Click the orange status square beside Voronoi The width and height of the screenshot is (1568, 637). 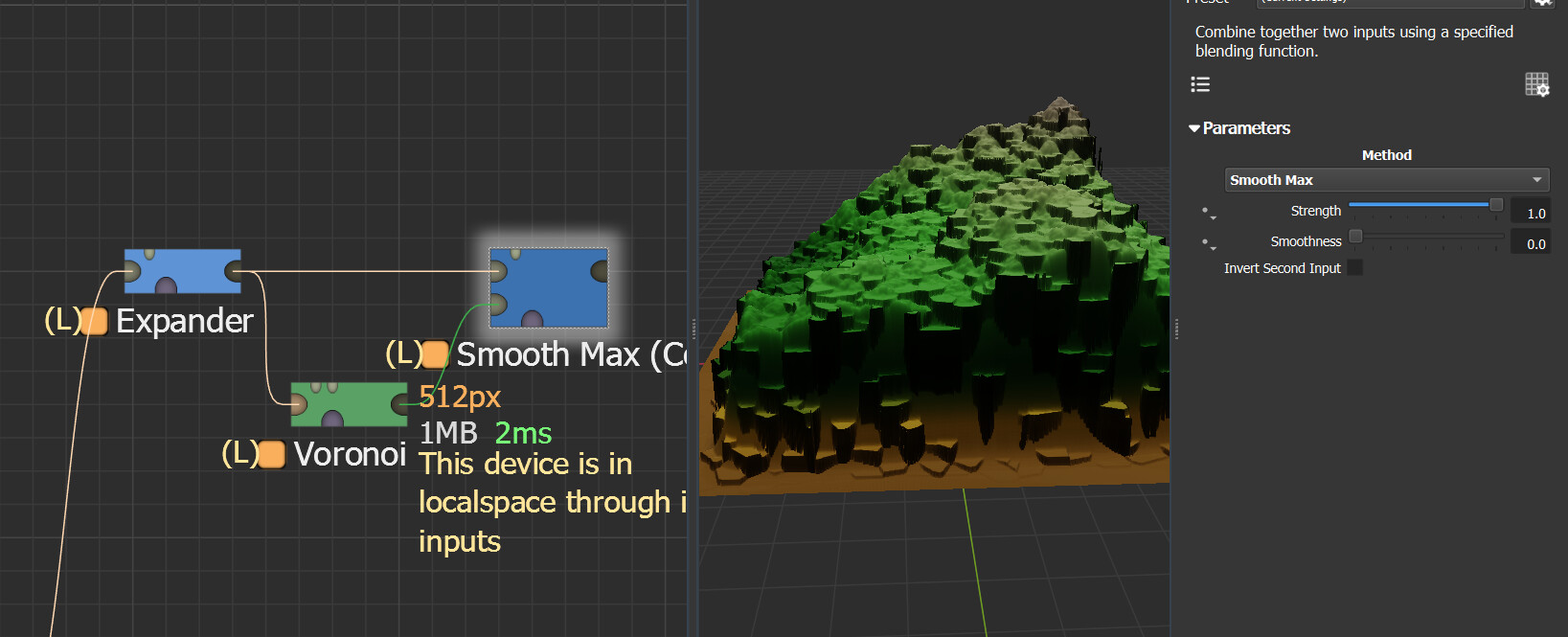[272, 454]
